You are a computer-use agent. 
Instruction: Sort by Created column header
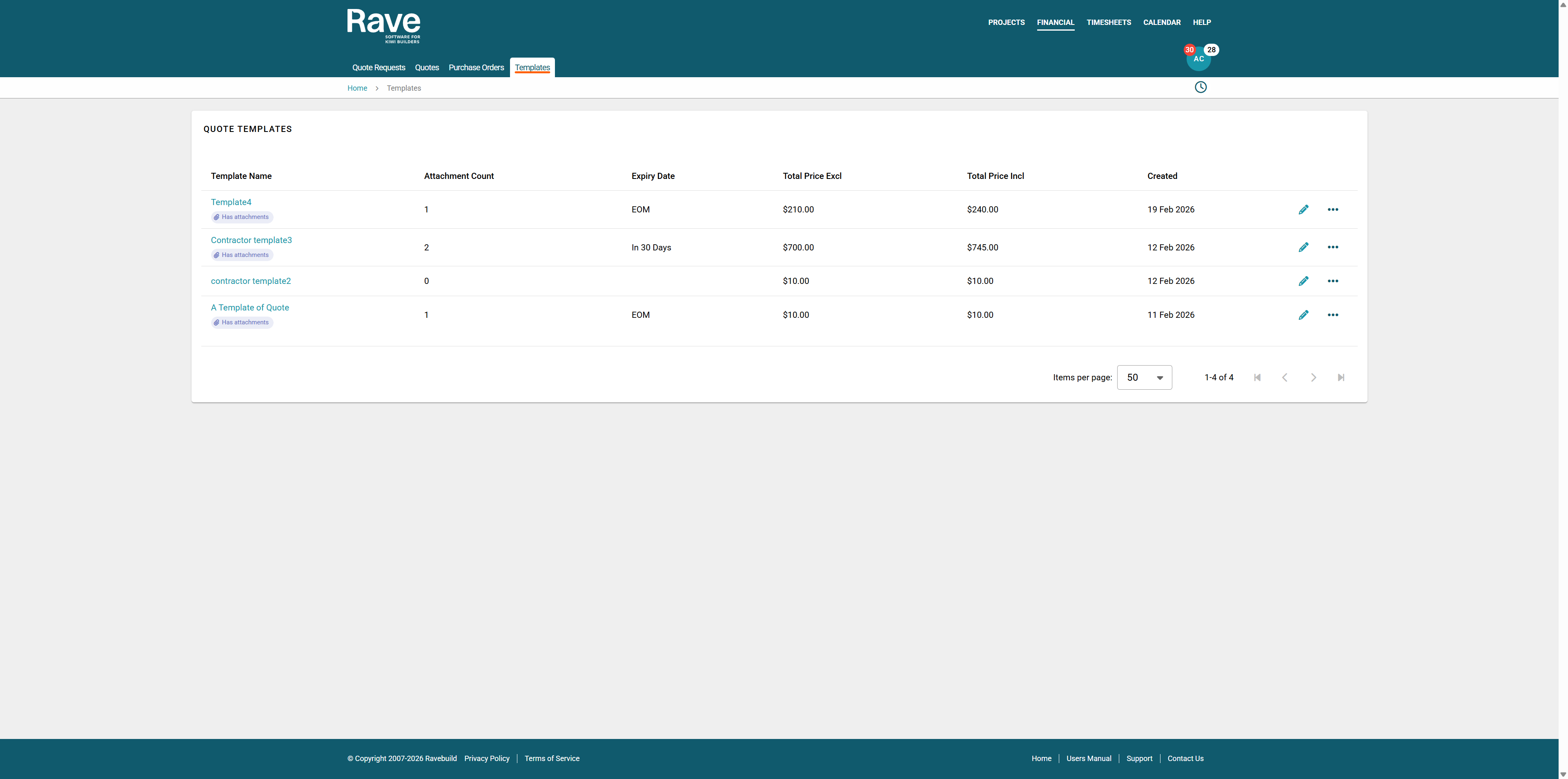(1161, 176)
